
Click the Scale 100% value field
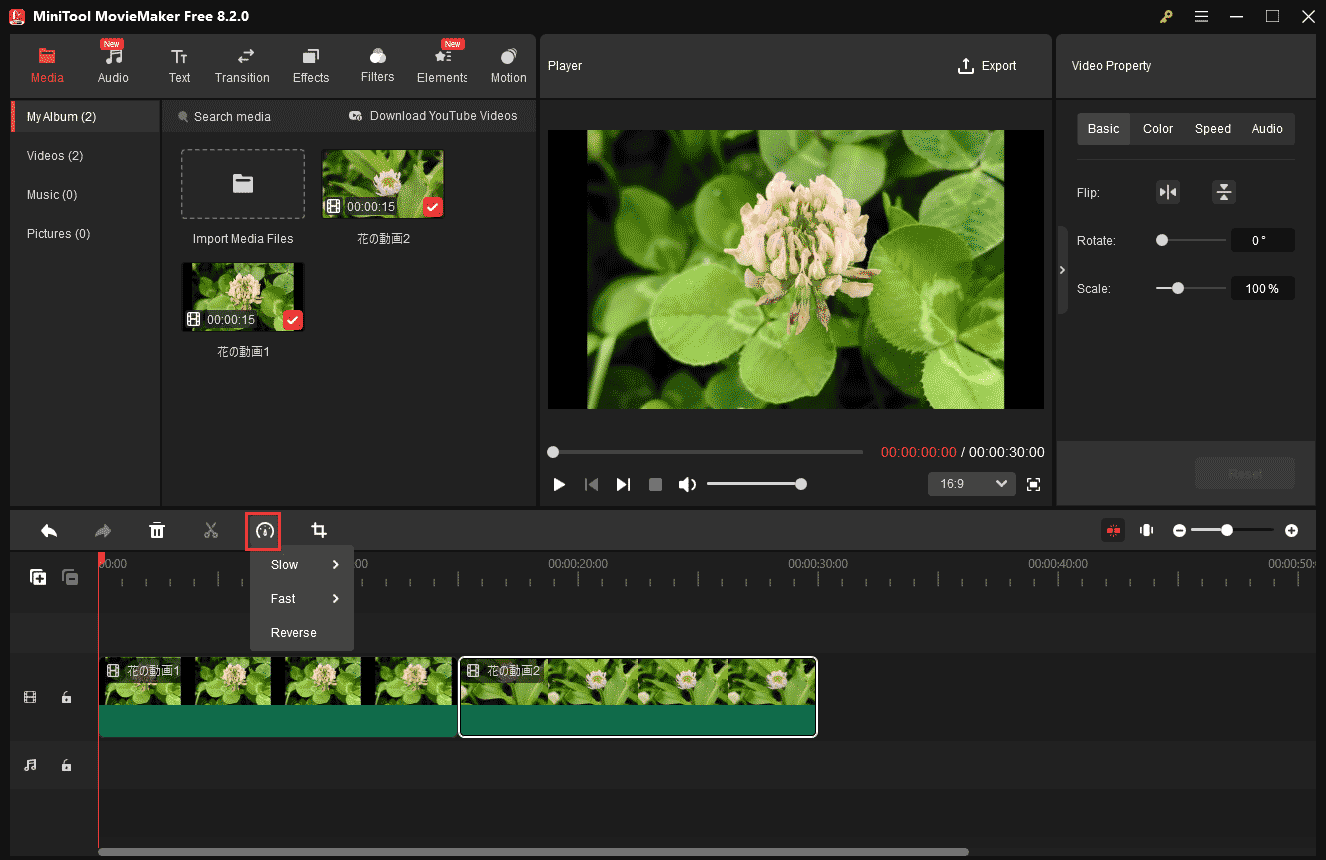point(1262,288)
